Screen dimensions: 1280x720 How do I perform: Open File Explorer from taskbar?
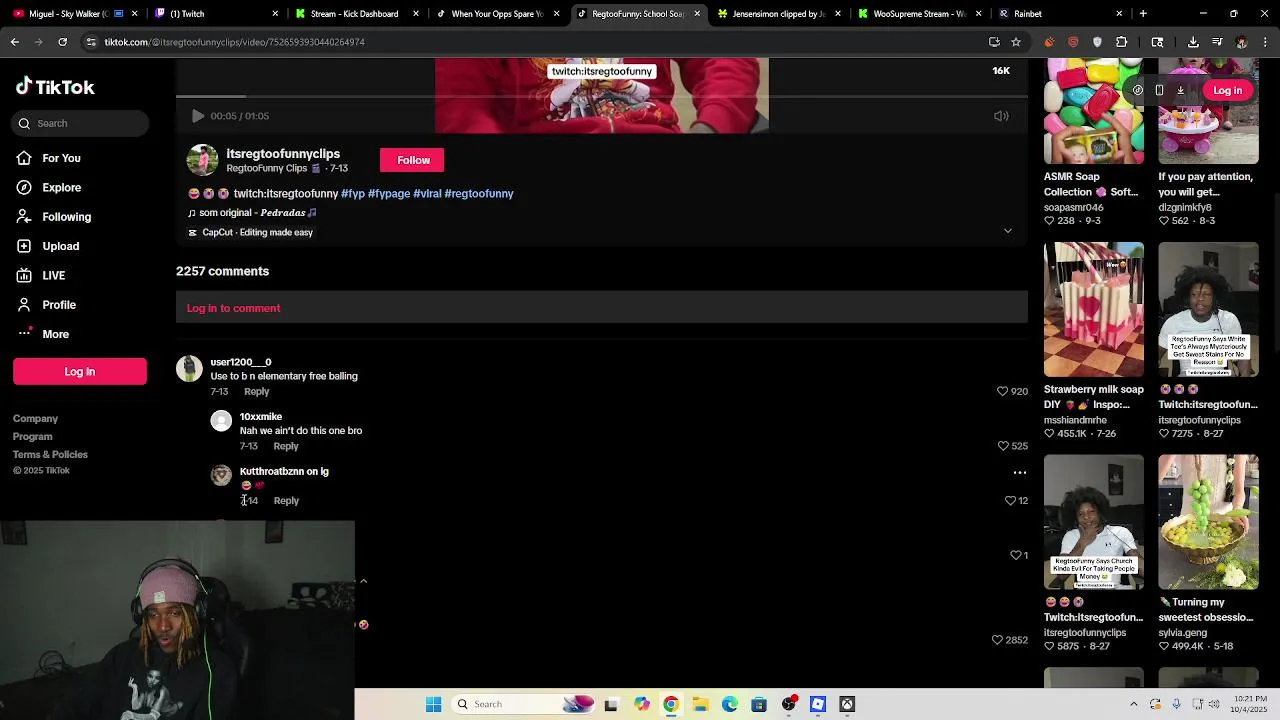(700, 704)
